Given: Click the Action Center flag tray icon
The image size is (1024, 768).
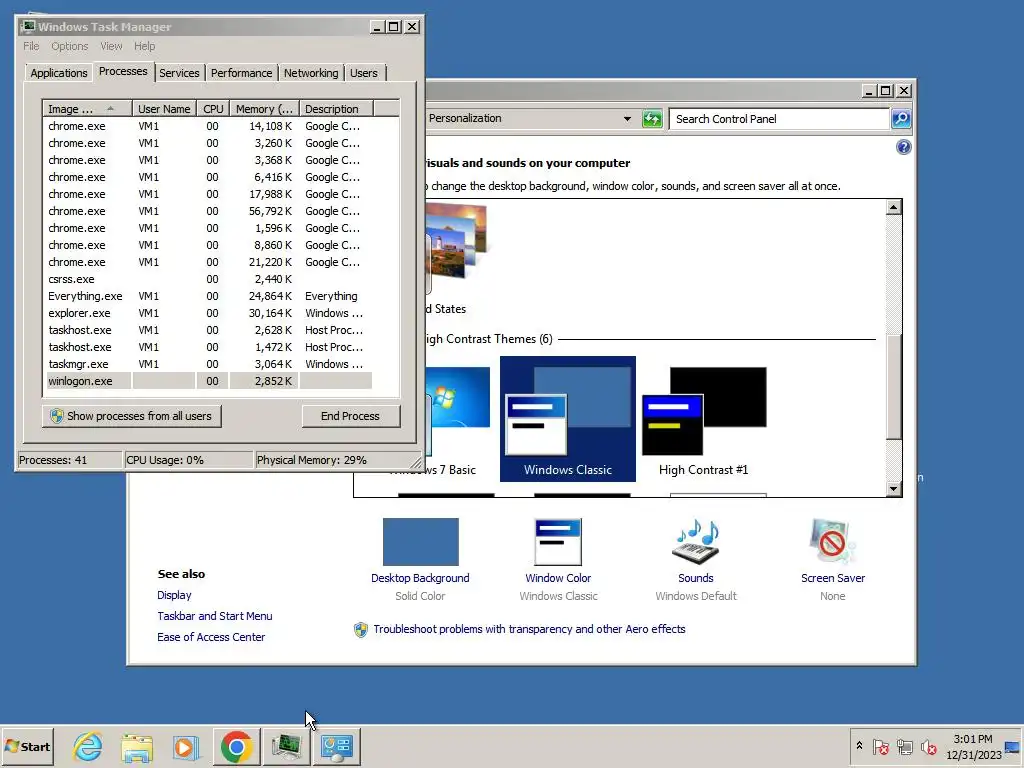Looking at the screenshot, I should [880, 746].
